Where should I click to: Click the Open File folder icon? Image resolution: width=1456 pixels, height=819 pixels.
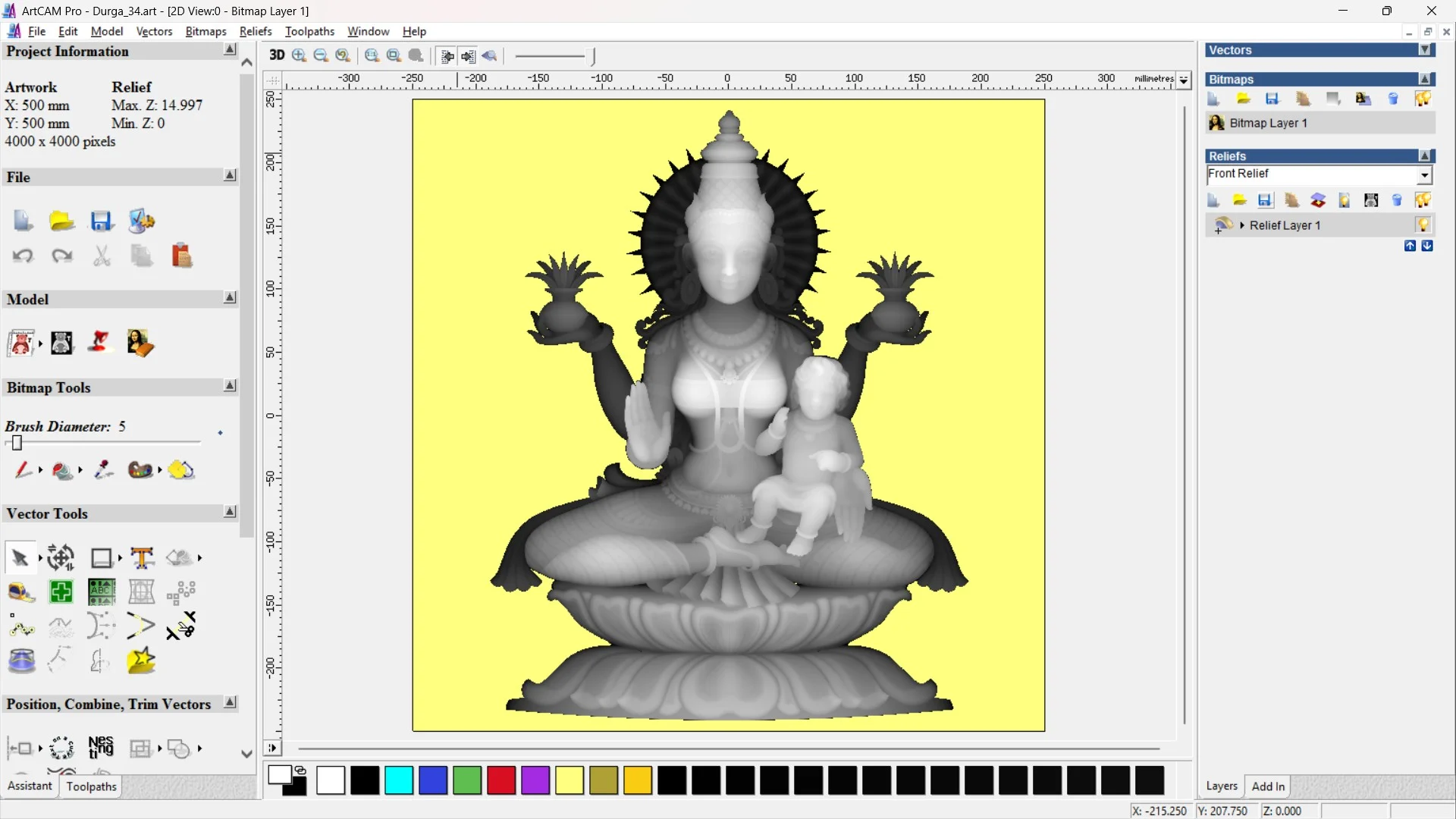61,221
